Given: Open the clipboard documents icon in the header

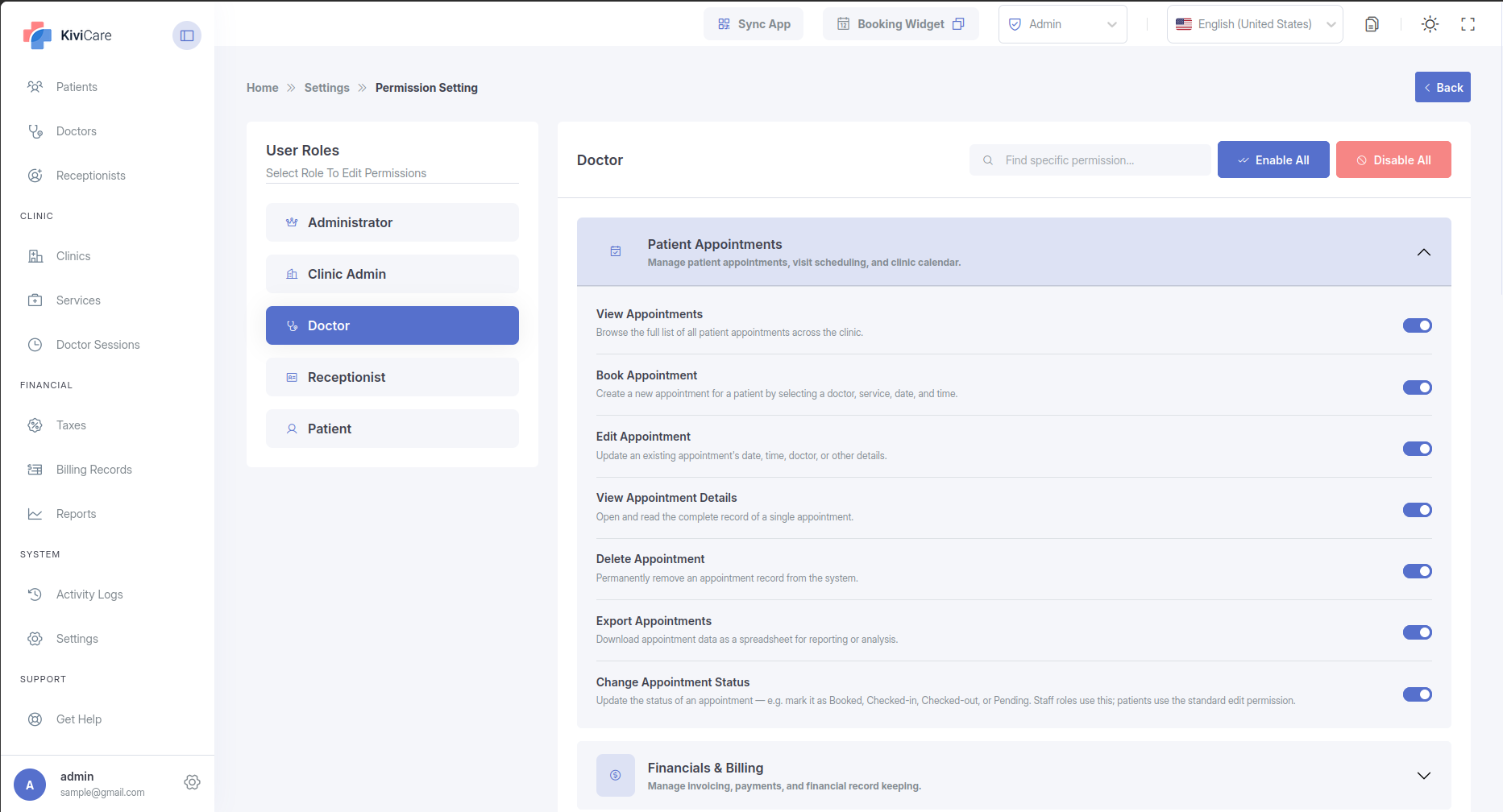Looking at the screenshot, I should point(1372,24).
